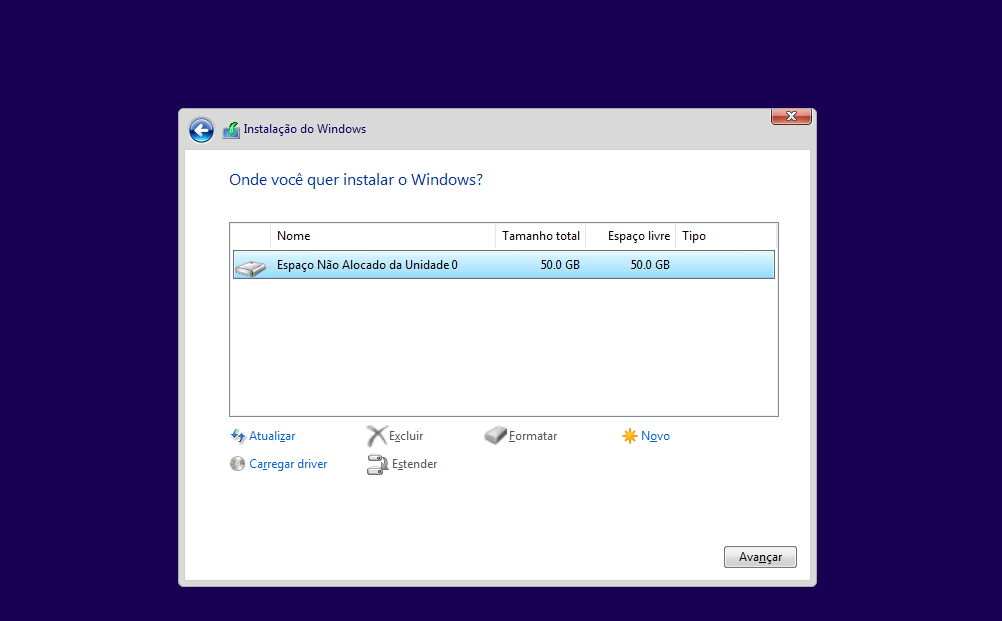1002x621 pixels.
Task: Click the Atualizar refresh arrows icon
Action: click(238, 436)
